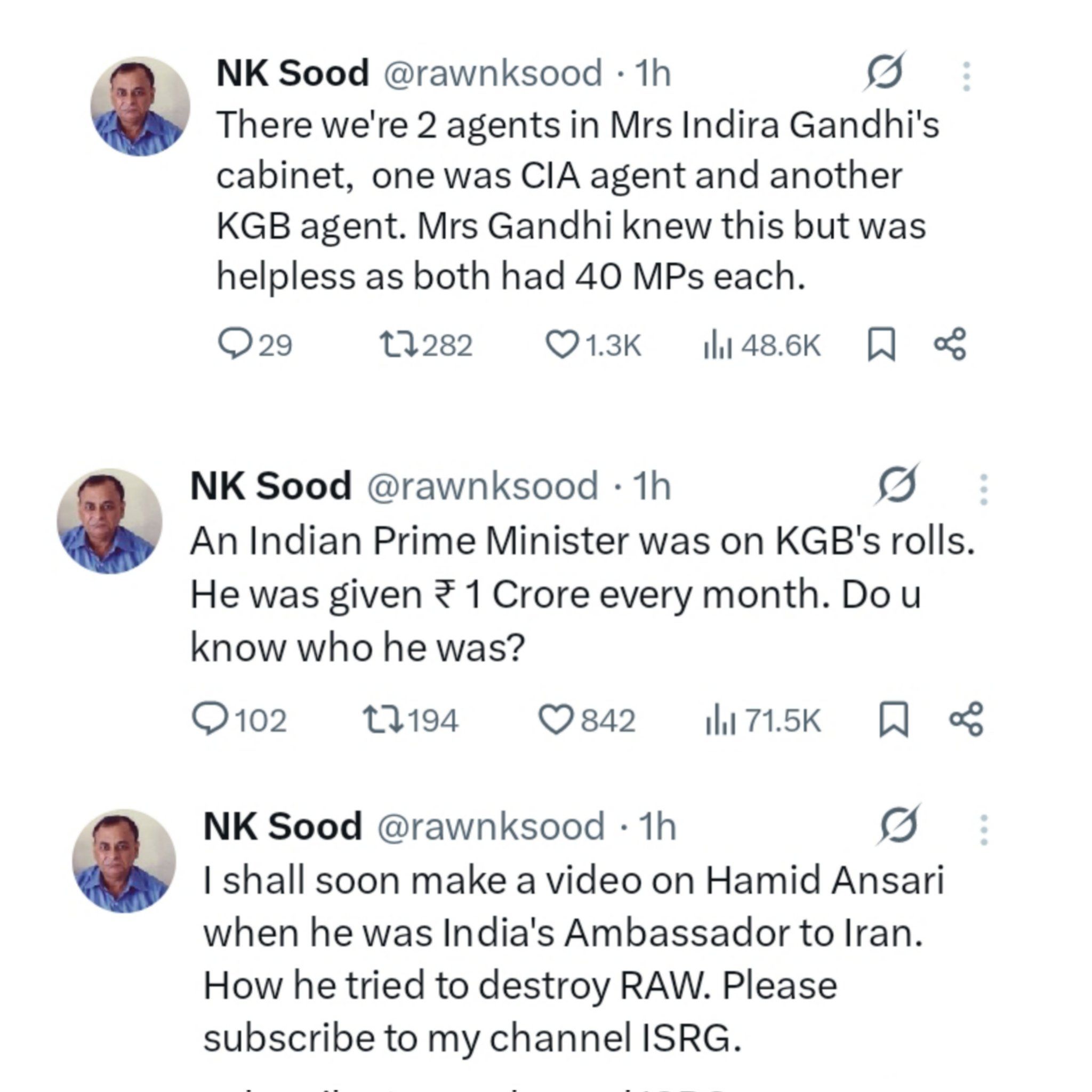The image size is (1092, 1092).
Task: Bookmark the Indira Gandhi cabinet tweet
Action: click(881, 344)
